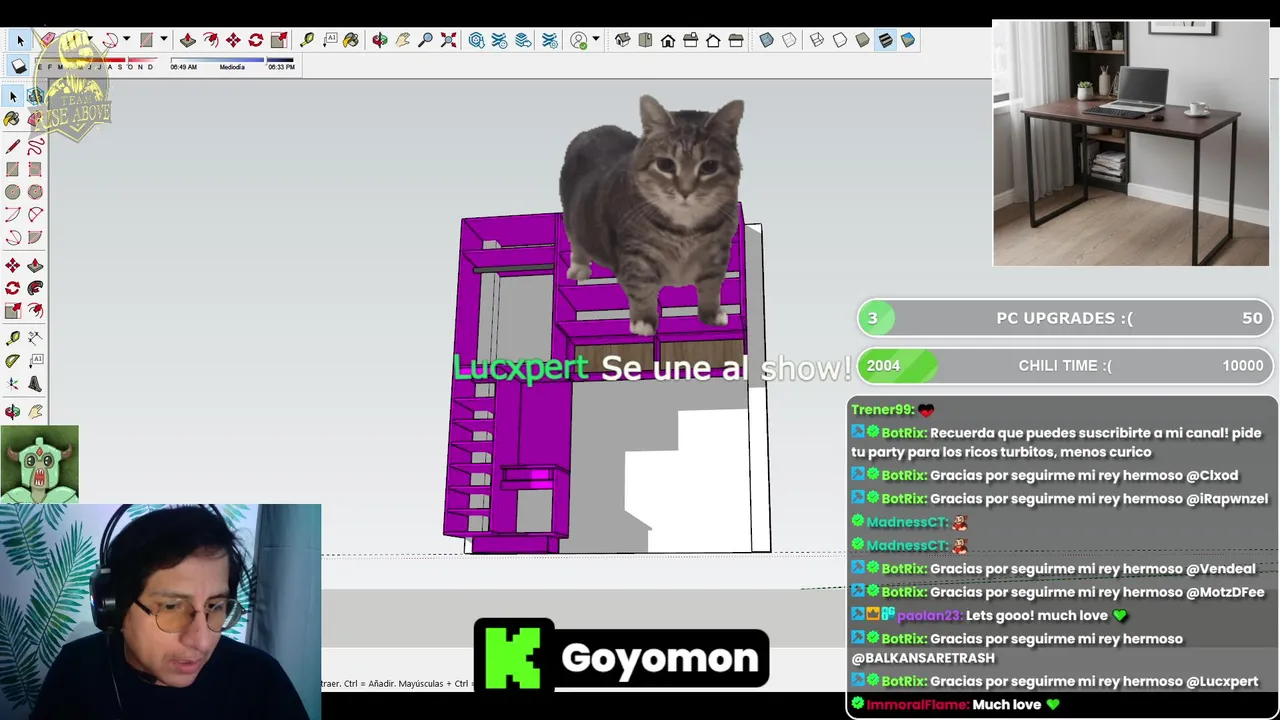Select Paint Bucket tool in top toolbar

point(351,40)
